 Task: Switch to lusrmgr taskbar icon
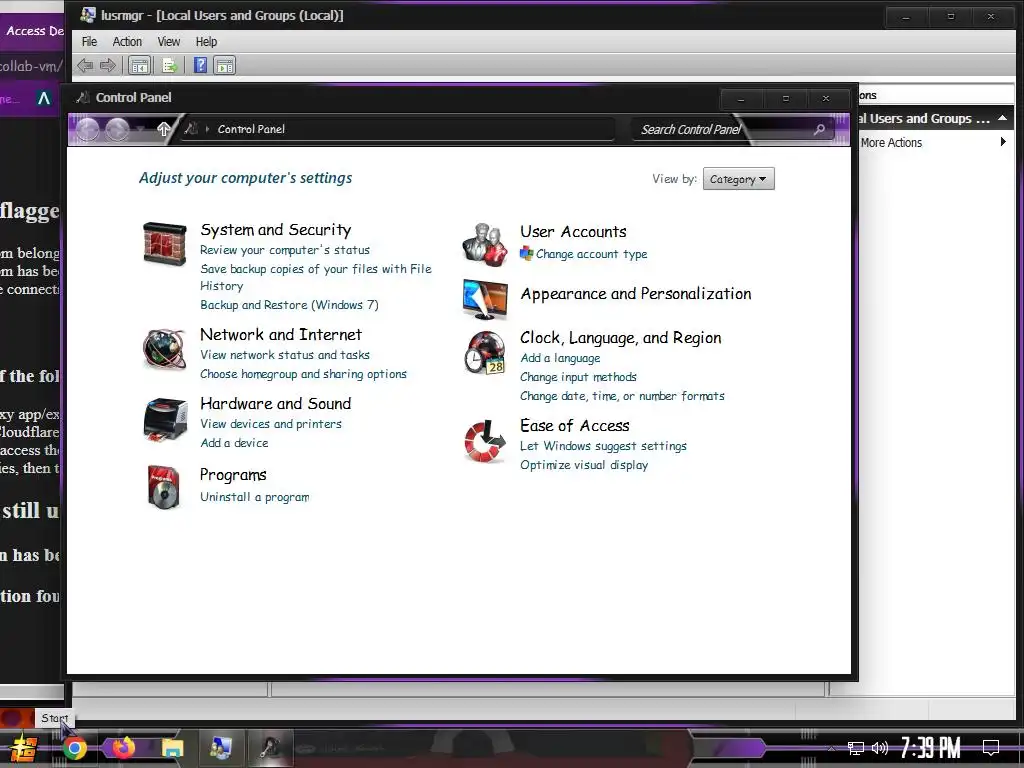click(220, 748)
